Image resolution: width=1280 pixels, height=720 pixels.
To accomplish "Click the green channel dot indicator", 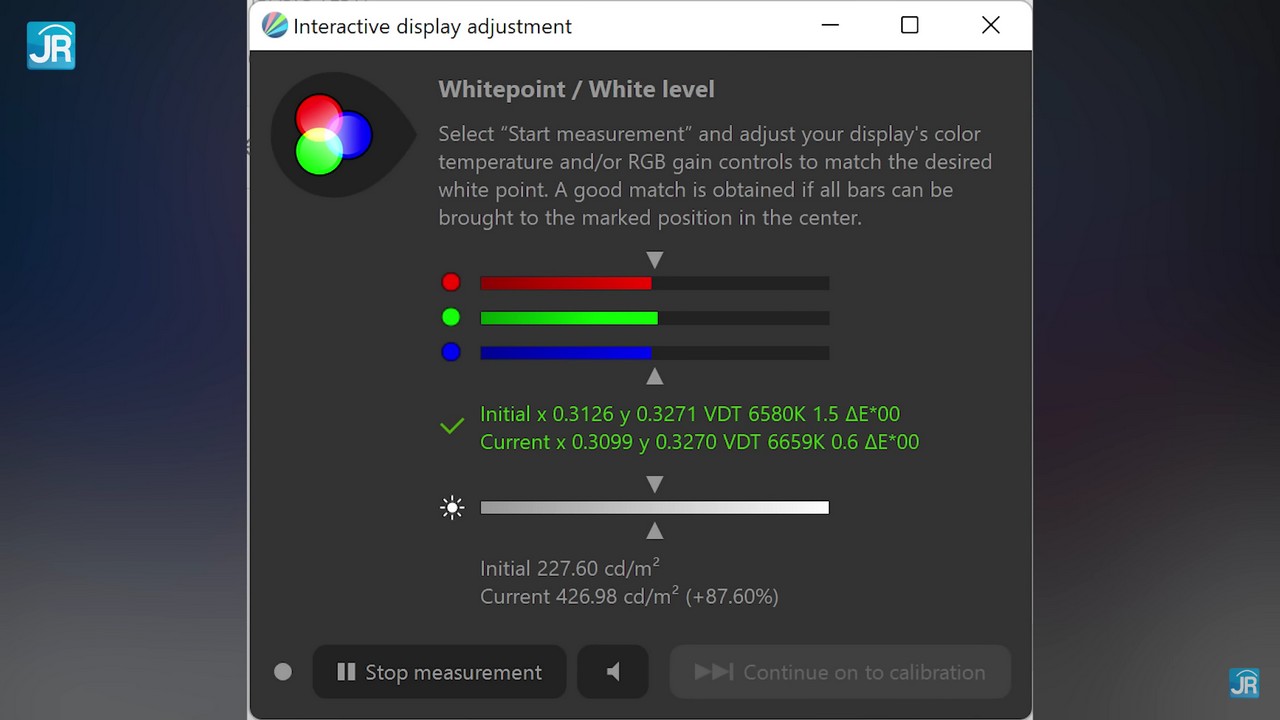I will (451, 318).
